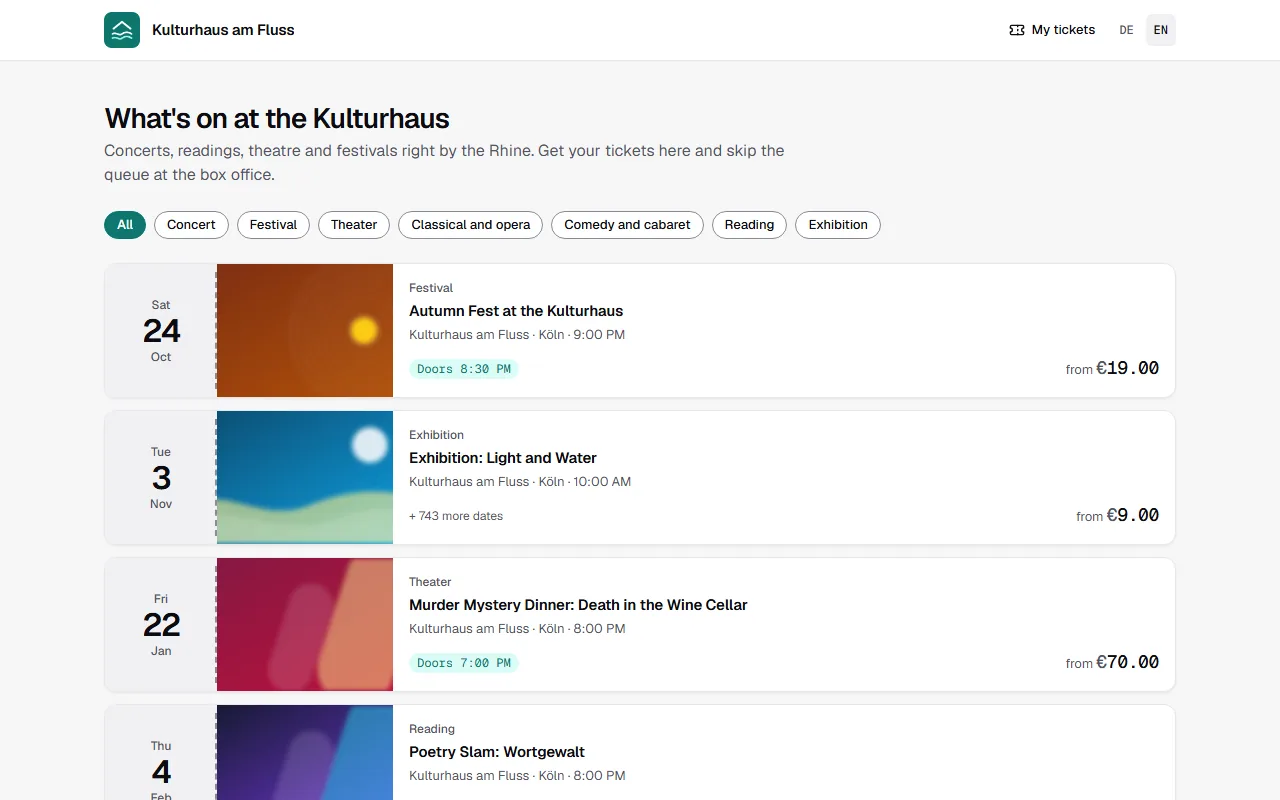Open Murder Mystery Dinner: Death in the Wine Cellar
The image size is (1280, 800).
tap(578, 605)
